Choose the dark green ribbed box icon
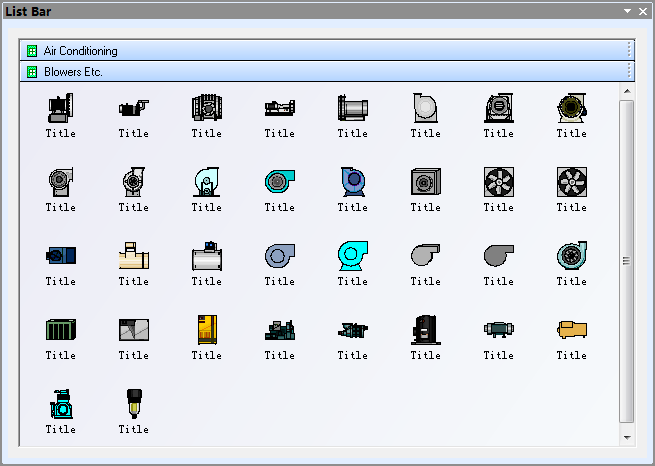Viewport: 655px width, 466px height. tap(60, 329)
